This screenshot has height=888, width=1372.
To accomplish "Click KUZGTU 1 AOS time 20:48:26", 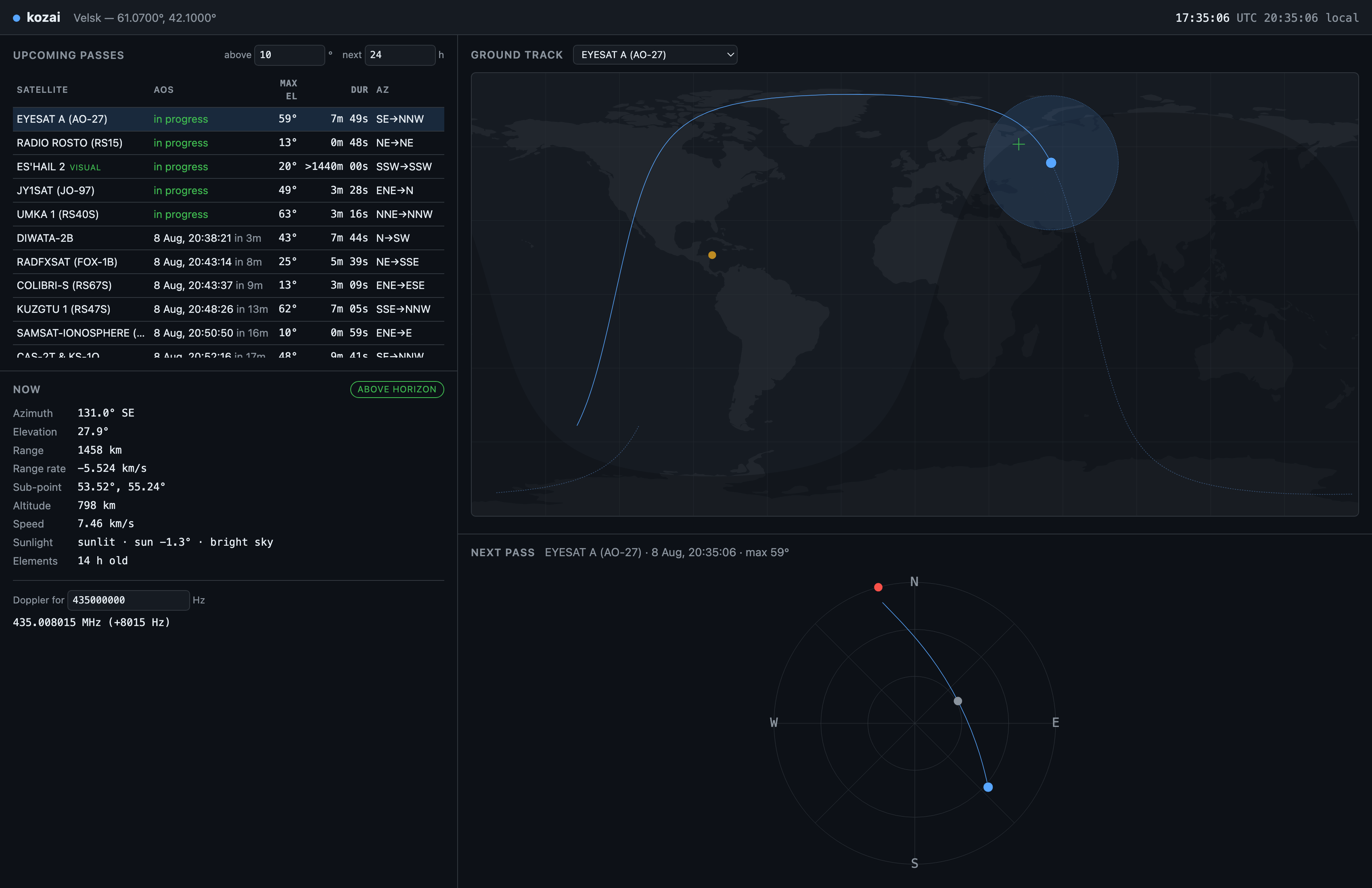I will (x=193, y=310).
